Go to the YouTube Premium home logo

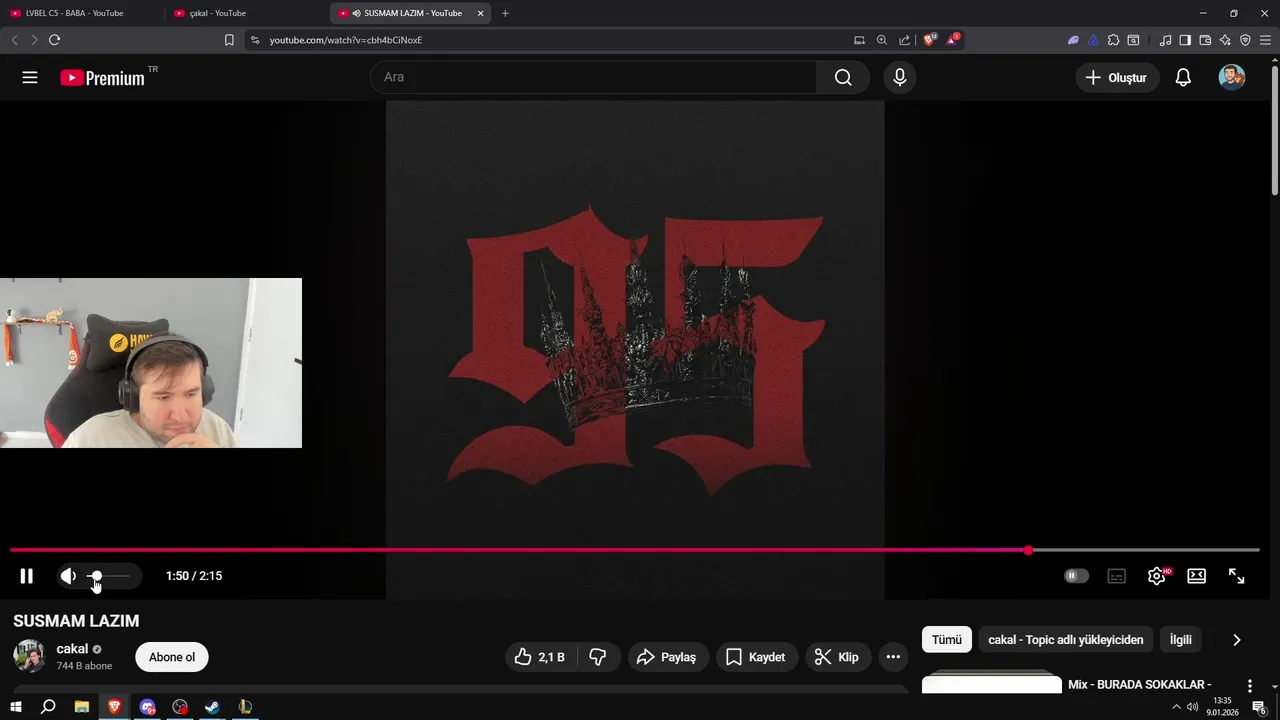click(x=102, y=78)
